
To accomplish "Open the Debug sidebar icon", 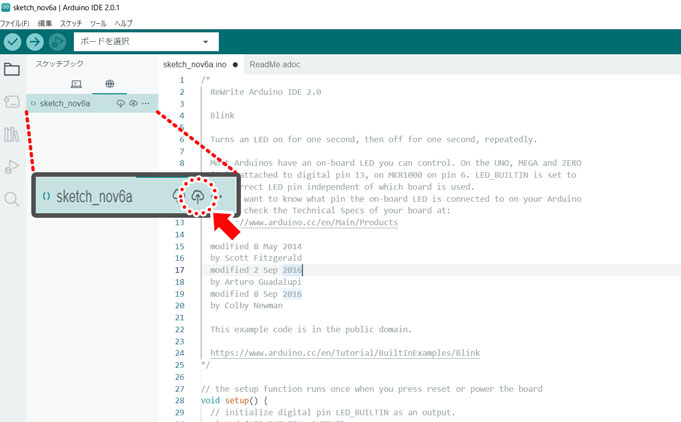I will (12, 167).
